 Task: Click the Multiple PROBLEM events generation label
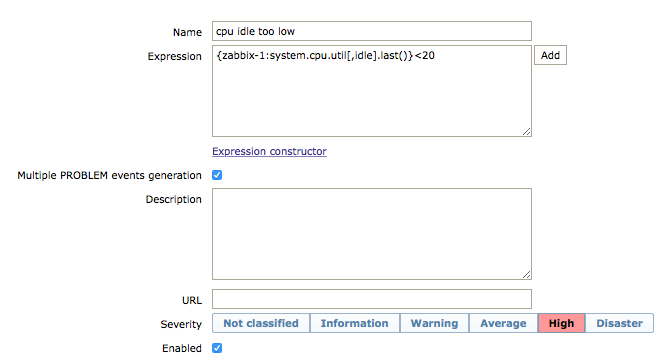pos(109,175)
